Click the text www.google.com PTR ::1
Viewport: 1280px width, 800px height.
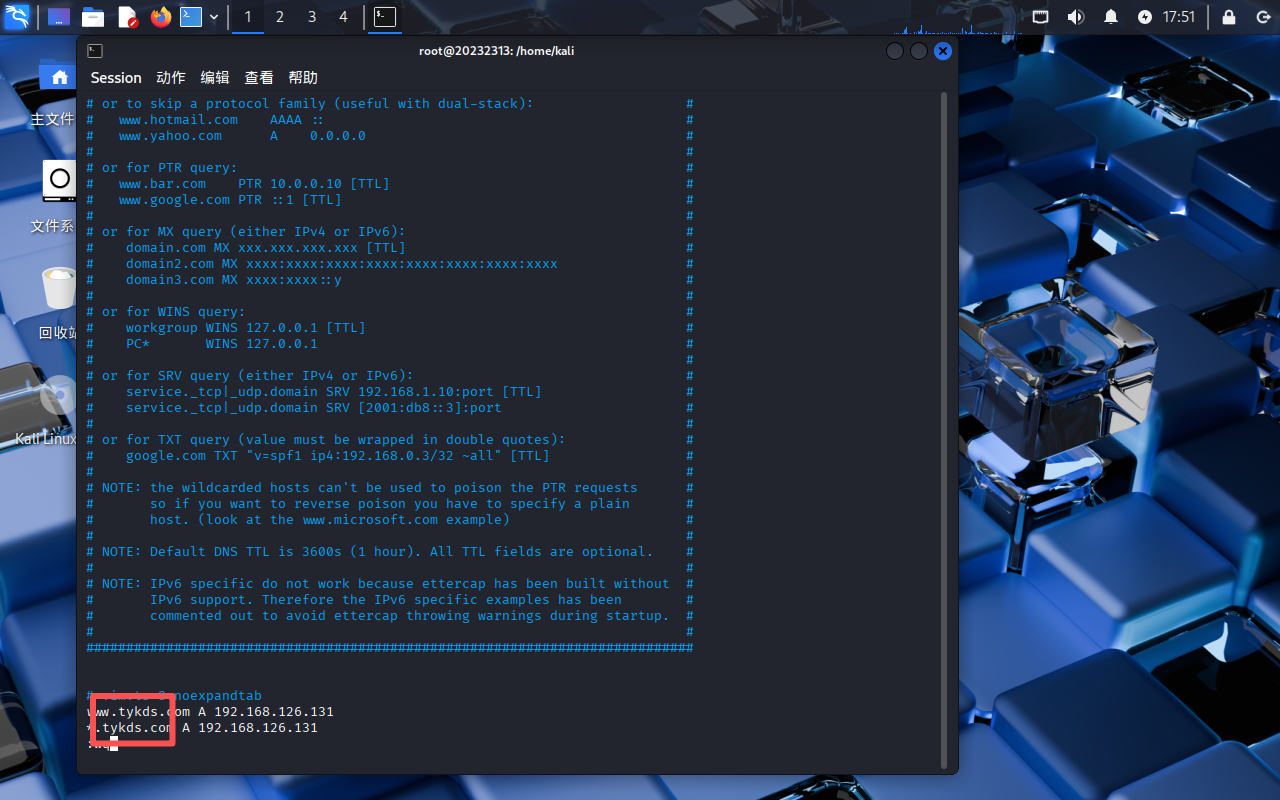coord(206,200)
